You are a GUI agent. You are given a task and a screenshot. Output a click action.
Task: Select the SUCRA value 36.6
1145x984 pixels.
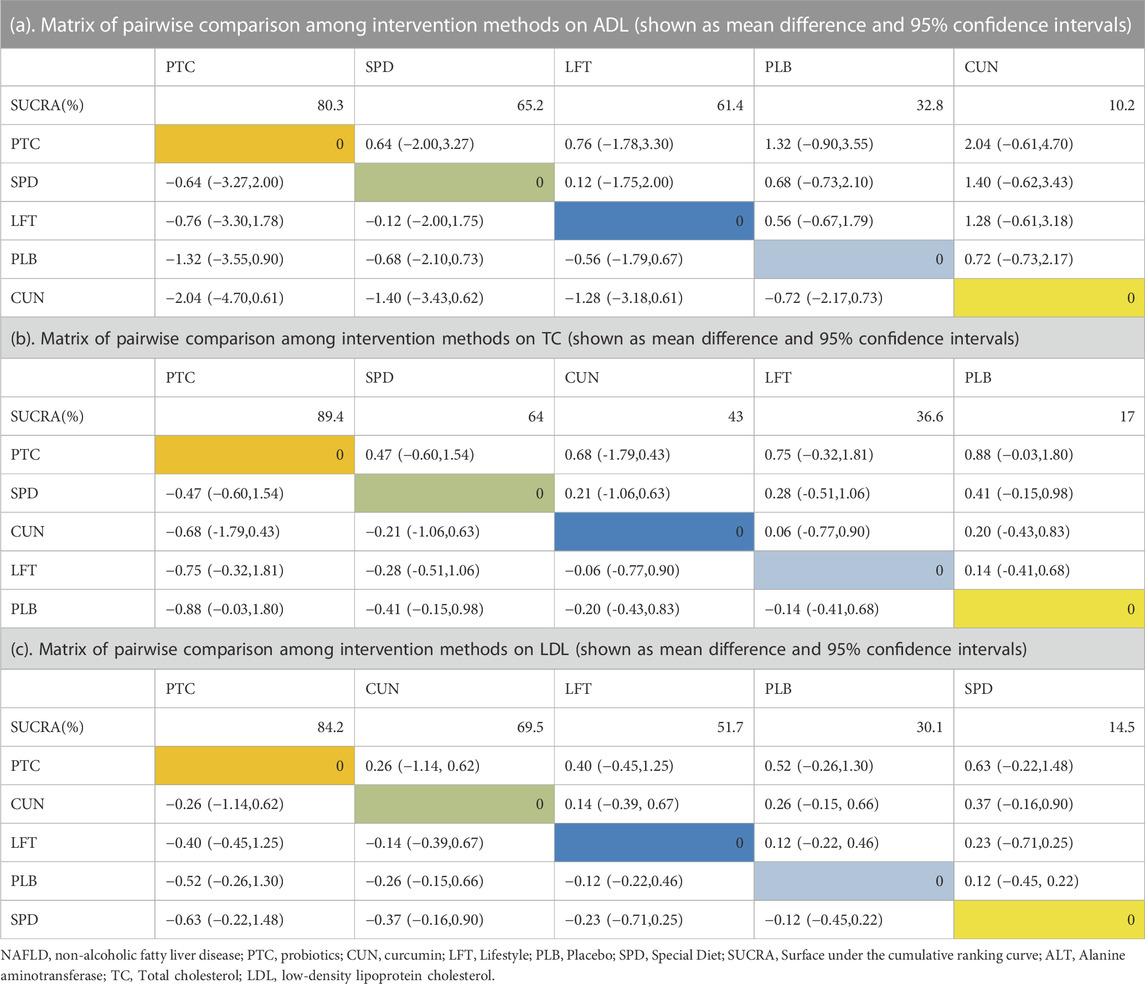[930, 416]
